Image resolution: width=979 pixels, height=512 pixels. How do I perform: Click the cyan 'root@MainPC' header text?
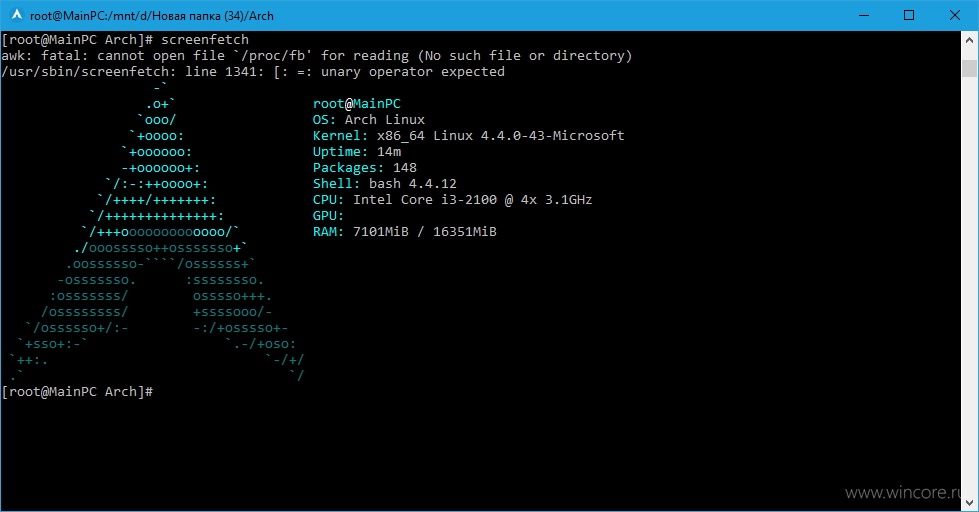point(357,104)
